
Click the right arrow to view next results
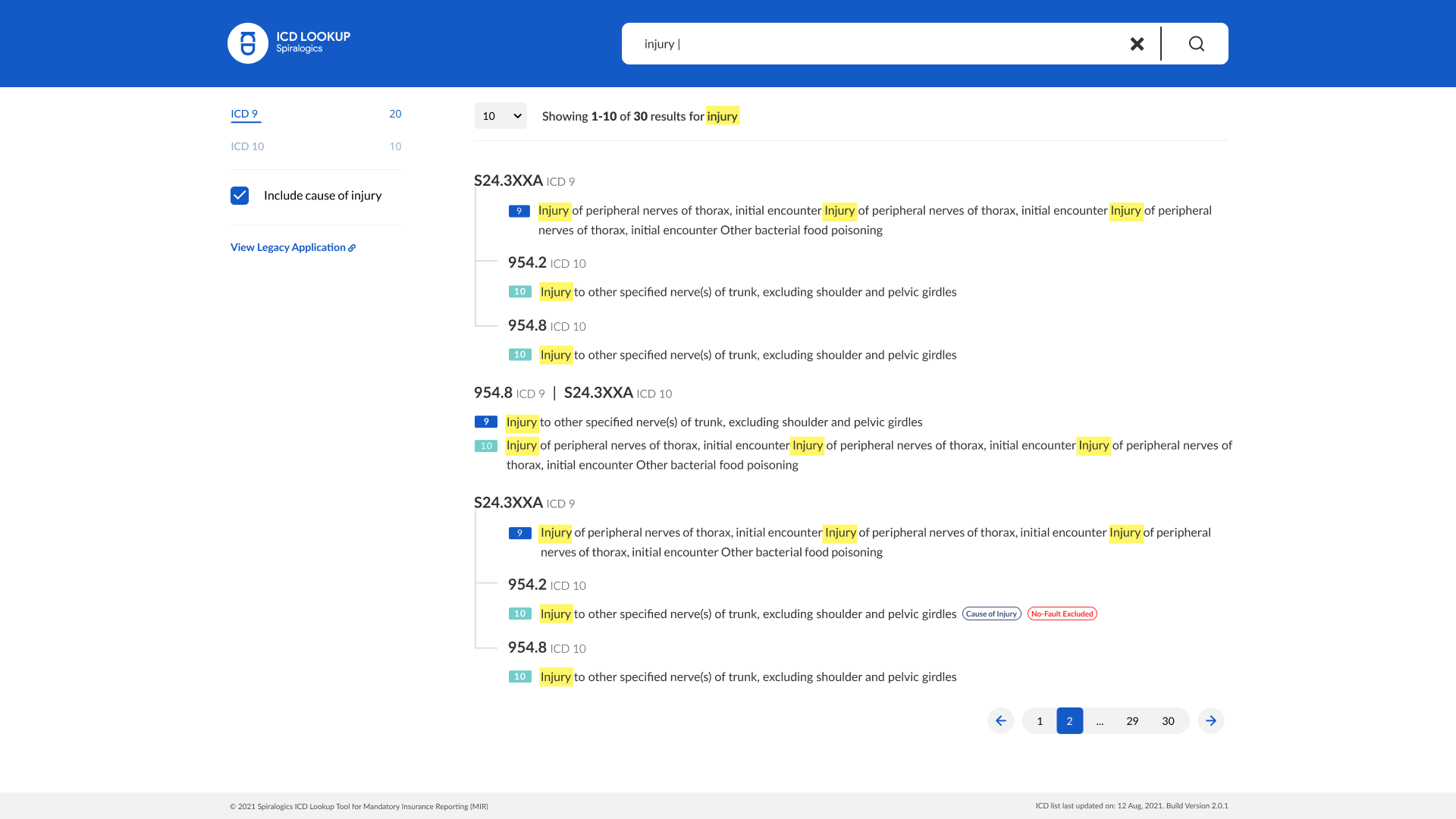pos(1210,720)
